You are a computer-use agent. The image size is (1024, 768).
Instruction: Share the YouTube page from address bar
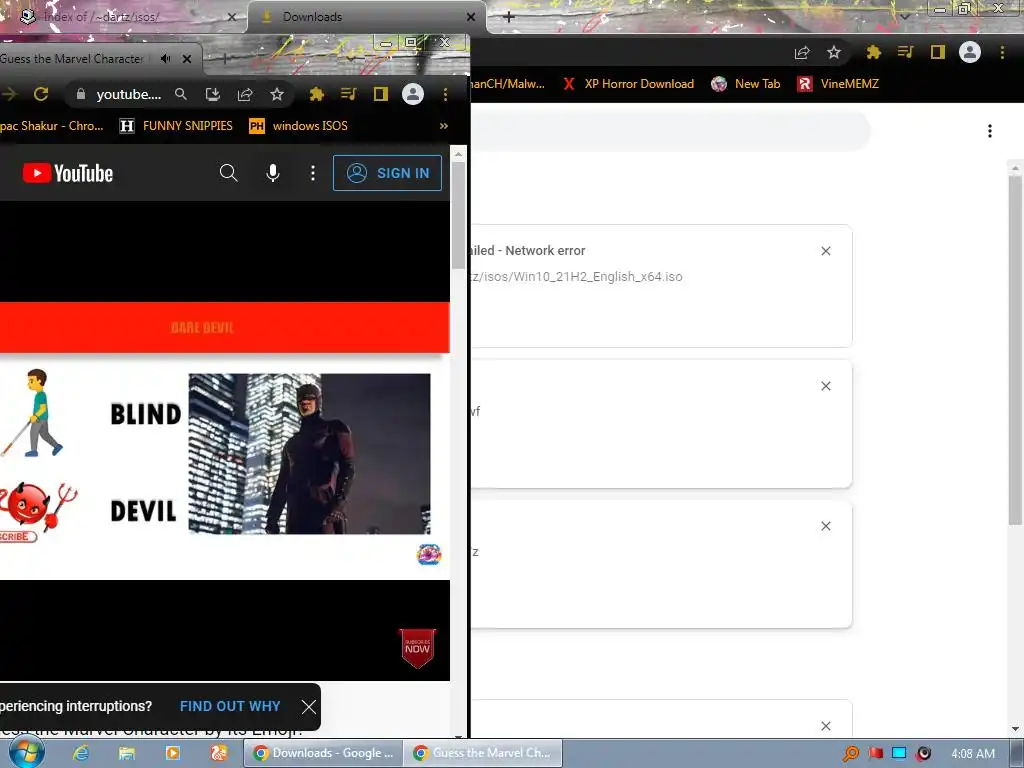[x=245, y=94]
